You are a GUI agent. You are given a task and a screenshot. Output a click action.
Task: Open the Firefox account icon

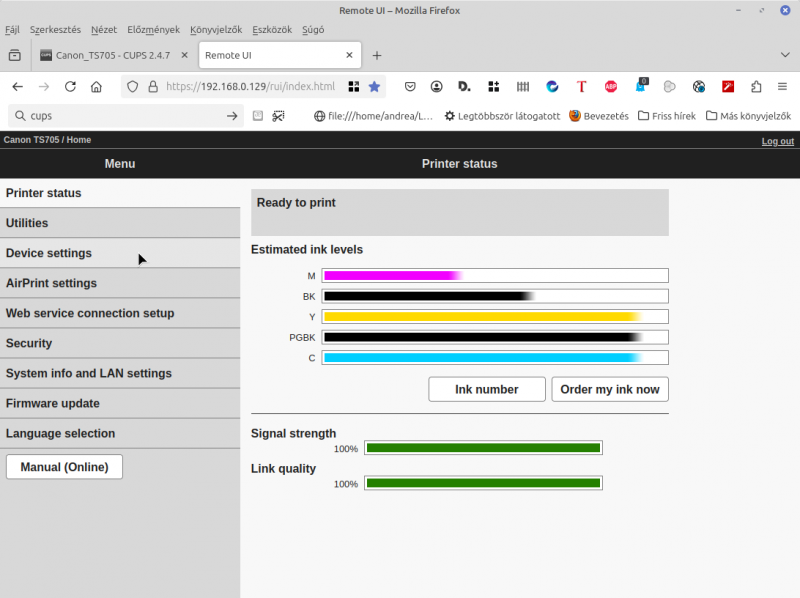pos(436,87)
